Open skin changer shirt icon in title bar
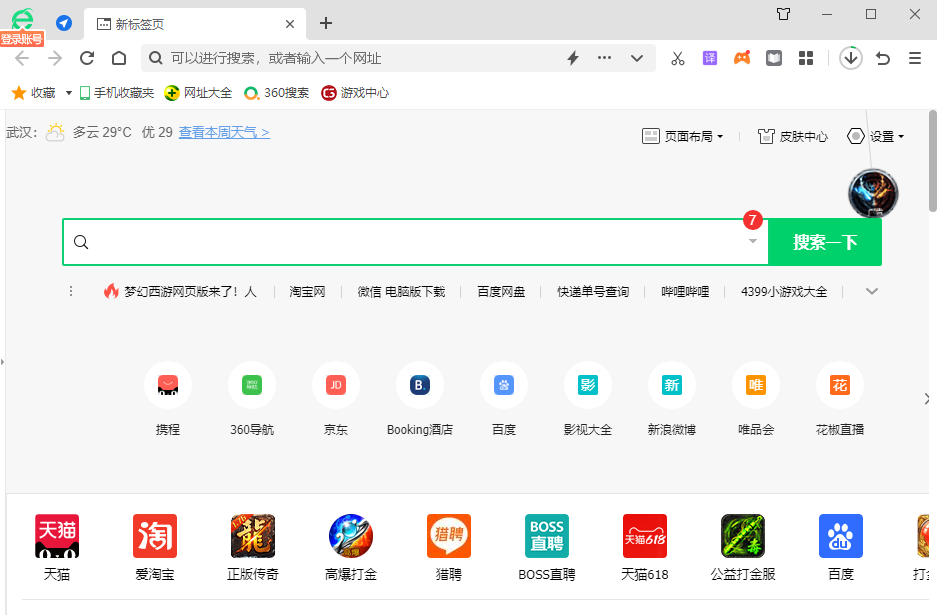Screen dimensions: 937x615 pos(783,14)
